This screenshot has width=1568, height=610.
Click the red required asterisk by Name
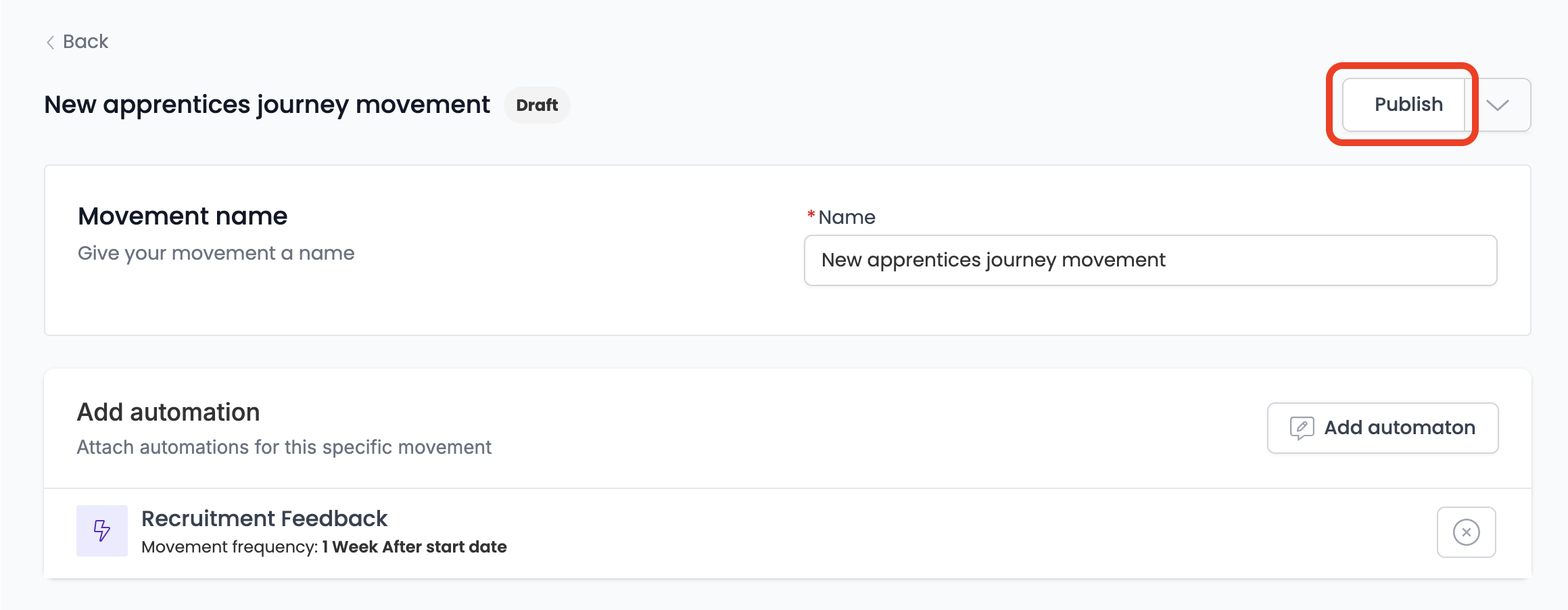point(811,215)
